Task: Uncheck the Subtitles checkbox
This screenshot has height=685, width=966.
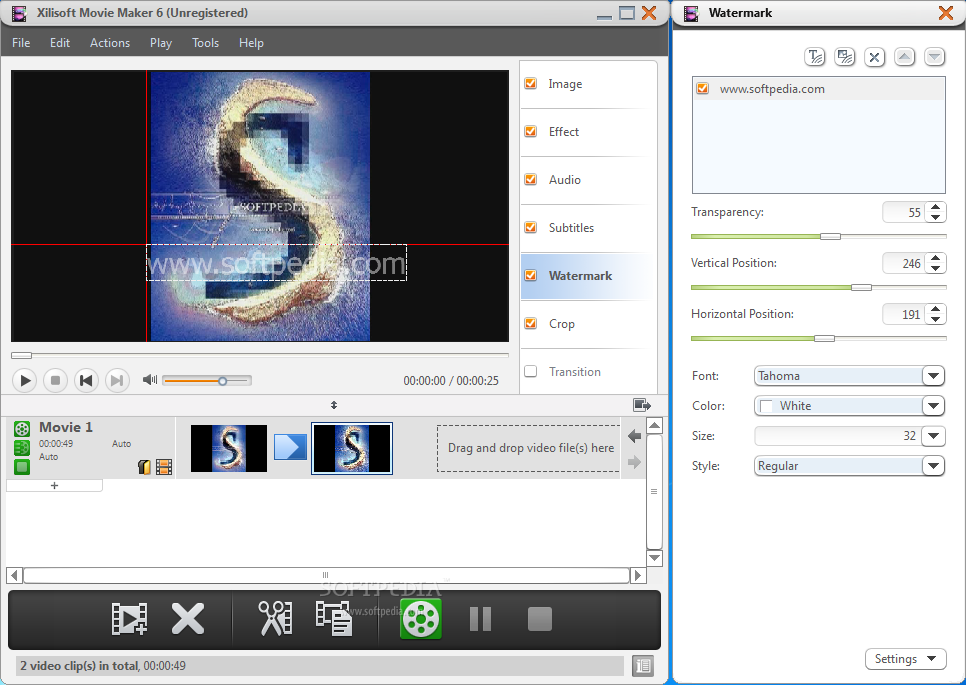Action: coord(530,227)
